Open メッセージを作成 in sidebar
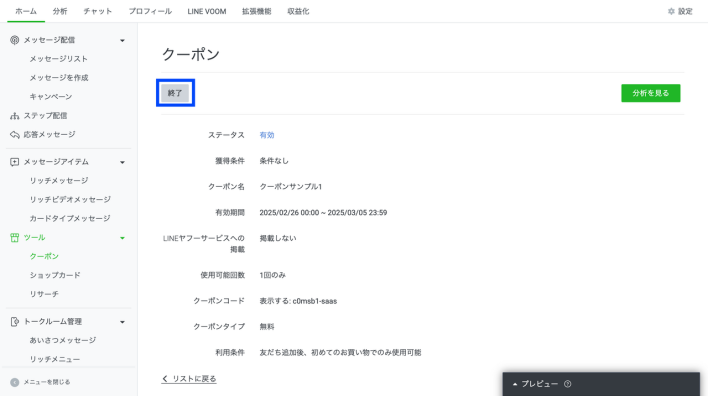The width and height of the screenshot is (708, 396). coord(59,78)
